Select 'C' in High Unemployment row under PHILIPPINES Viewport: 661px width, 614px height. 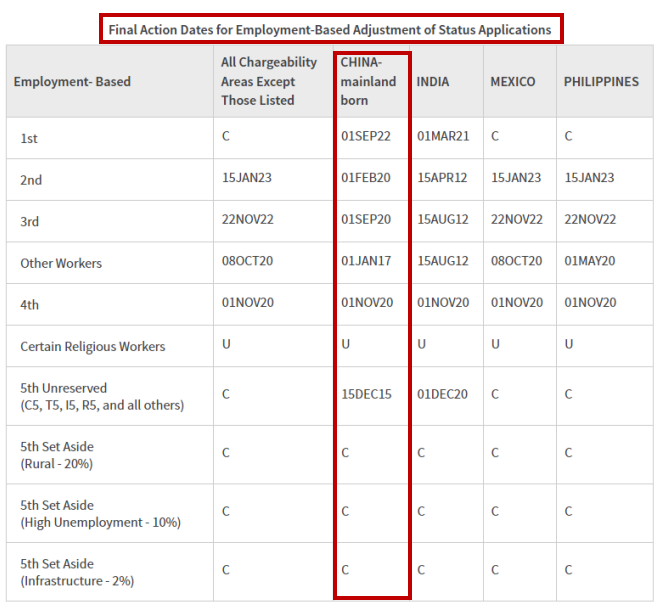tap(569, 511)
